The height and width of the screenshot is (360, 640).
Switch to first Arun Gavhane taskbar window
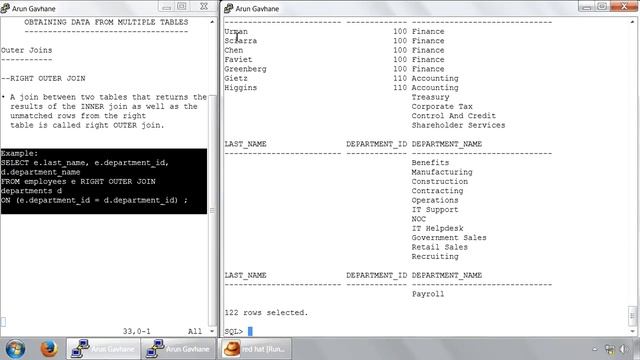click(x=103, y=349)
